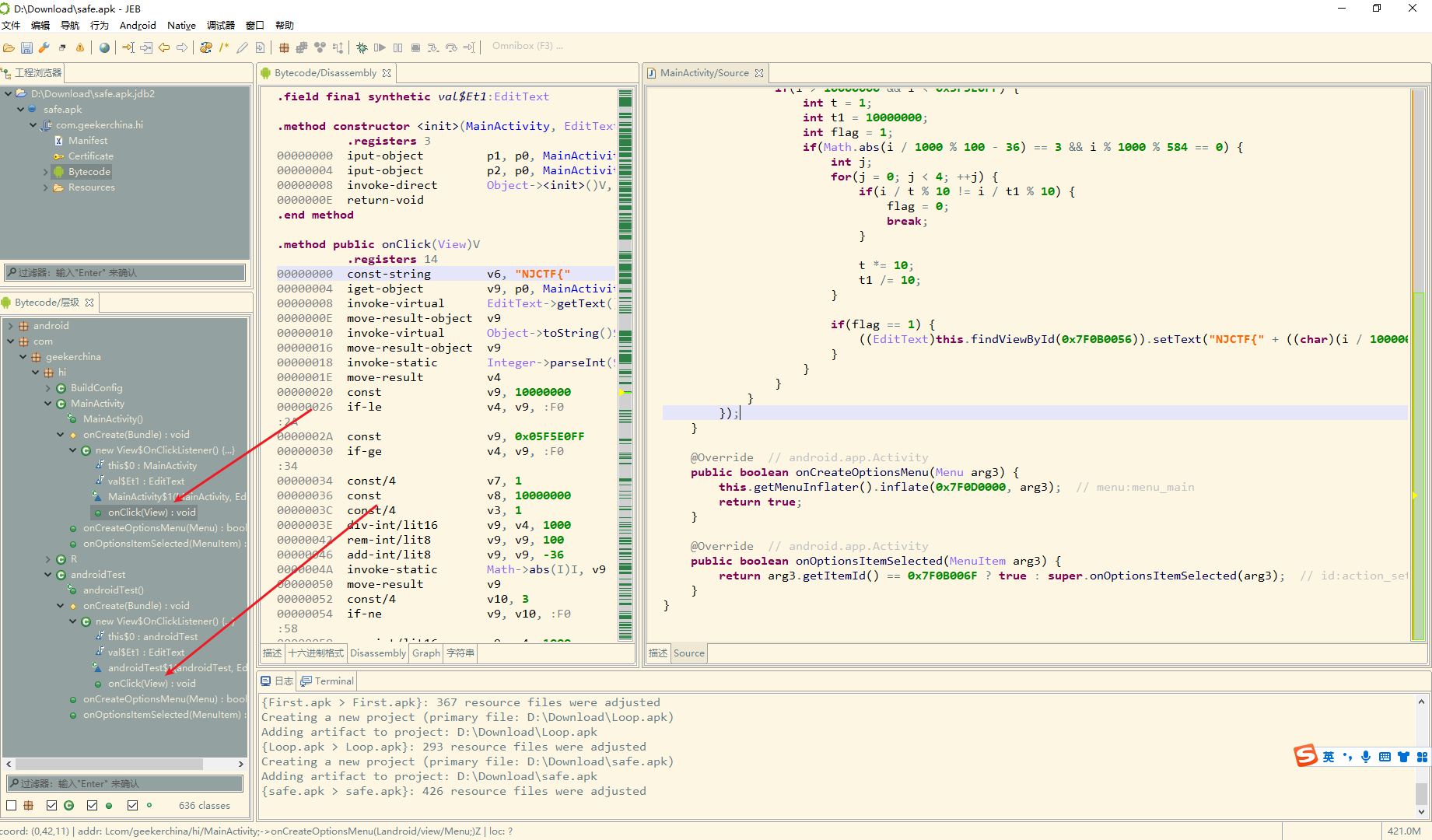Click the cross-references tree icon

(x=338, y=47)
